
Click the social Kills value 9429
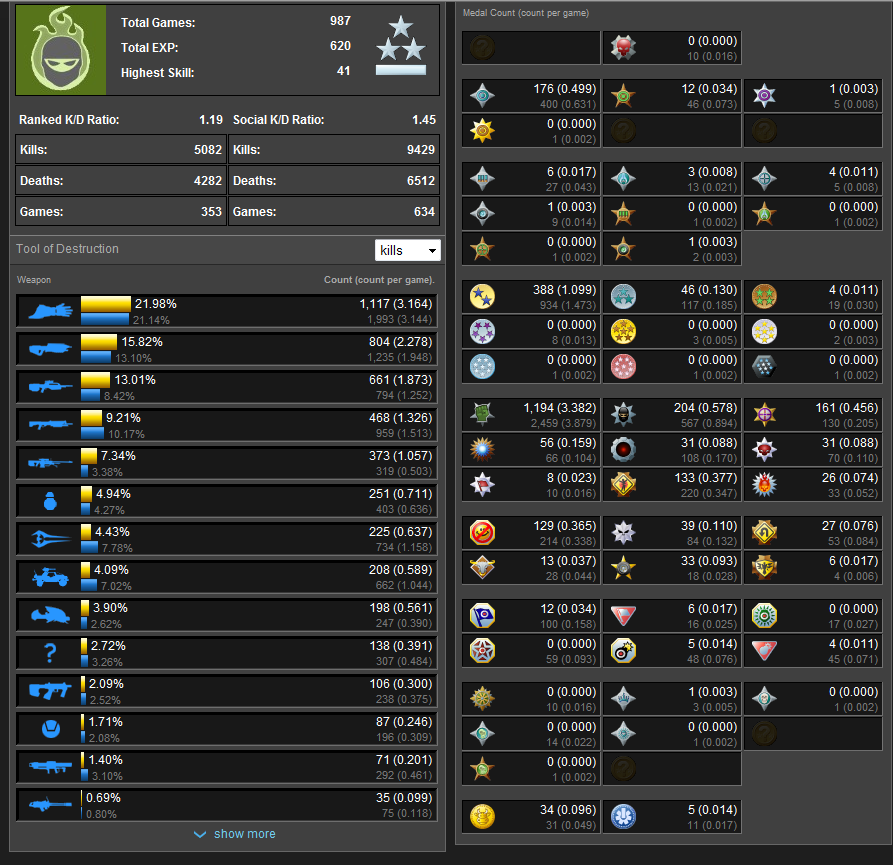[421, 150]
